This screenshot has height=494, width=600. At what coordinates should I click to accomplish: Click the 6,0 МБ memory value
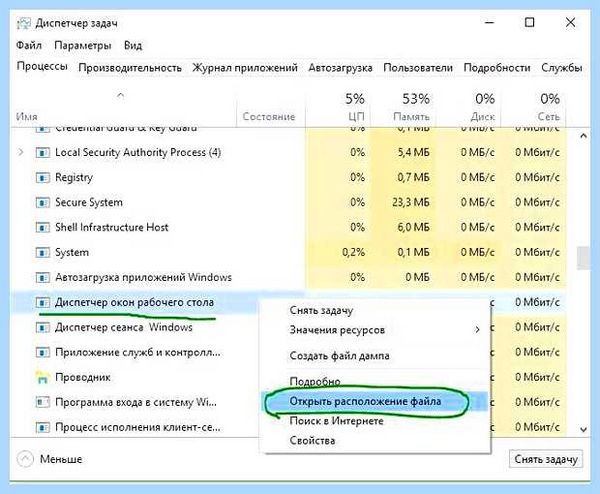click(414, 227)
